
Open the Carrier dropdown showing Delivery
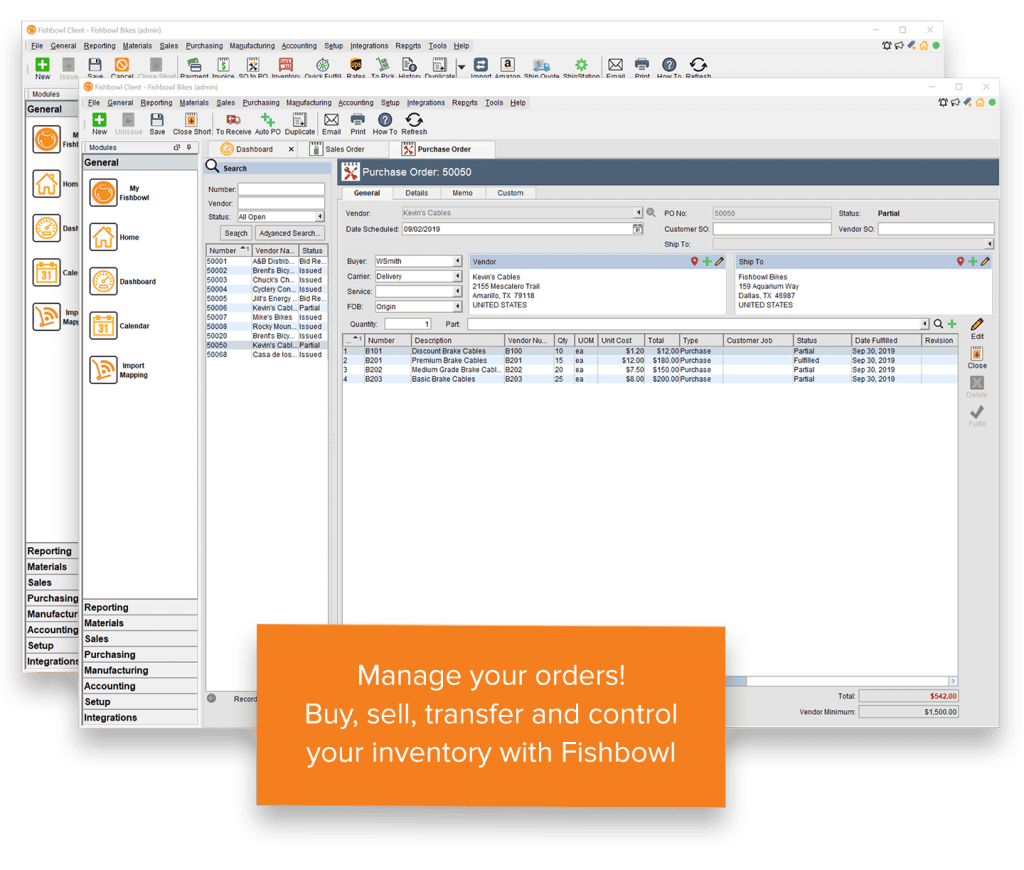coord(458,276)
